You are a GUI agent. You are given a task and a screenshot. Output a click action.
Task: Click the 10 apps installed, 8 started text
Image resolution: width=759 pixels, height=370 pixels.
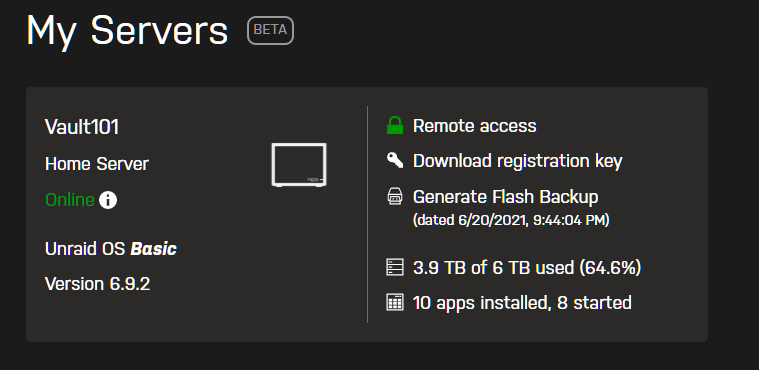(x=522, y=303)
